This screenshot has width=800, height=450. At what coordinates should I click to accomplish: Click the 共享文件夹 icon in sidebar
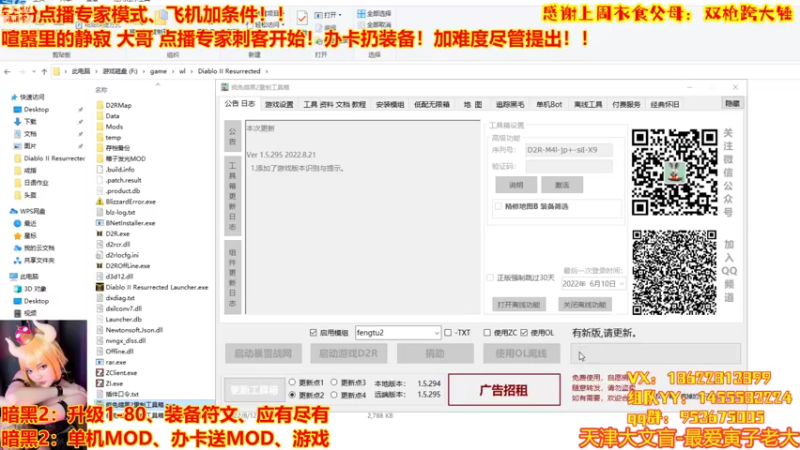coord(17,260)
